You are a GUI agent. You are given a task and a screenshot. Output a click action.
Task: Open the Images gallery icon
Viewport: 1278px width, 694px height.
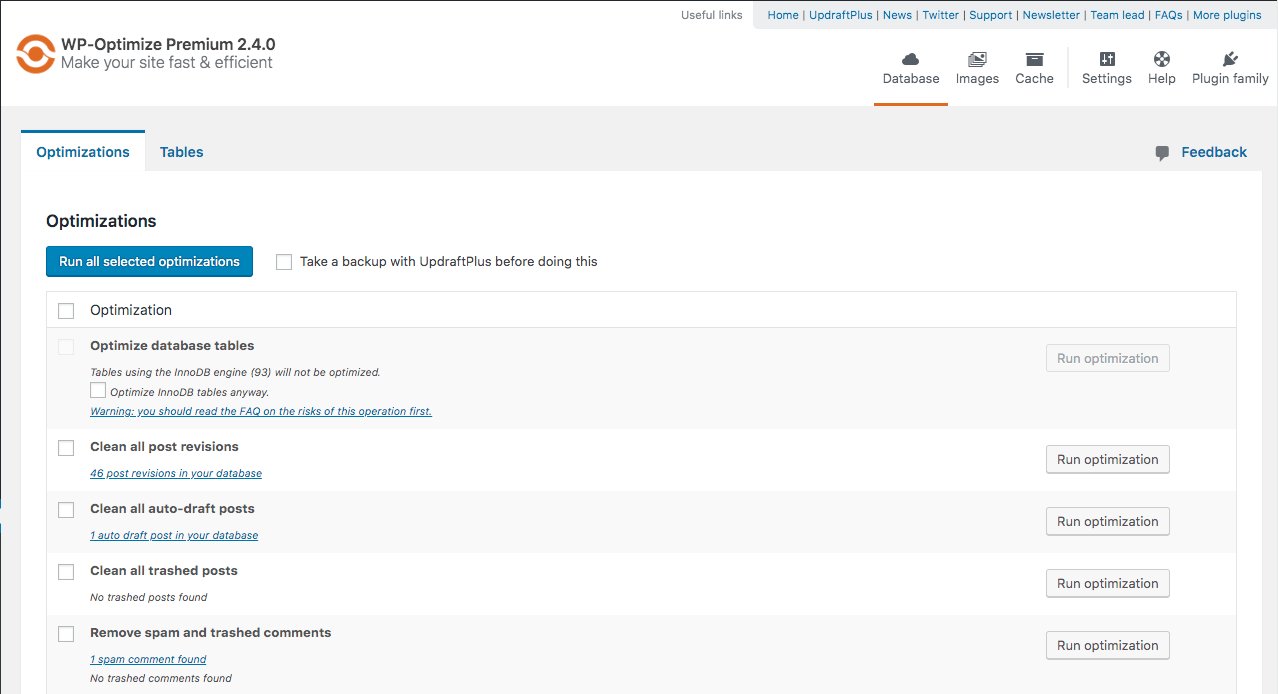[977, 59]
